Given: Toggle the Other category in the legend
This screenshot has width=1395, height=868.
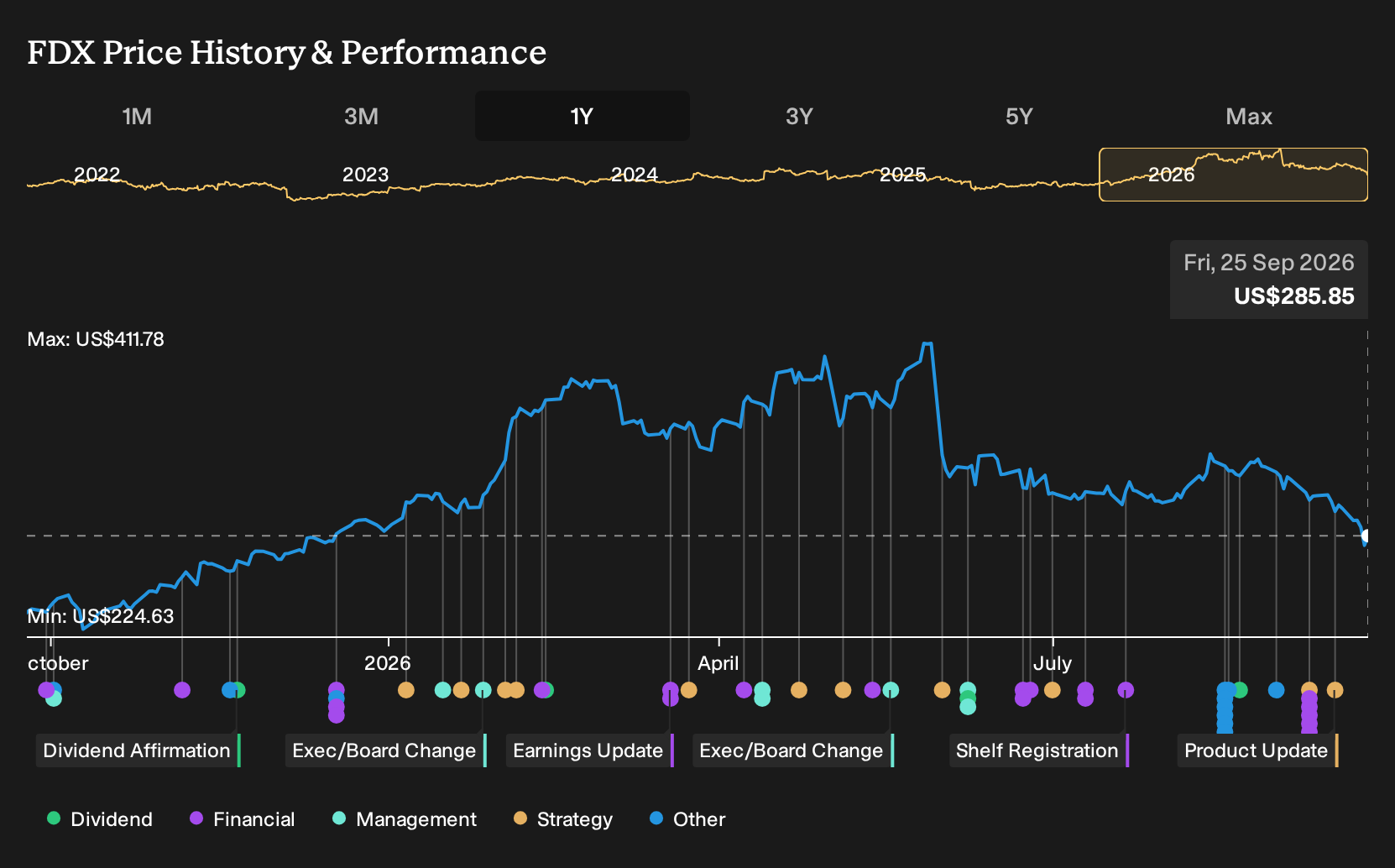Looking at the screenshot, I should pyautogui.click(x=687, y=819).
